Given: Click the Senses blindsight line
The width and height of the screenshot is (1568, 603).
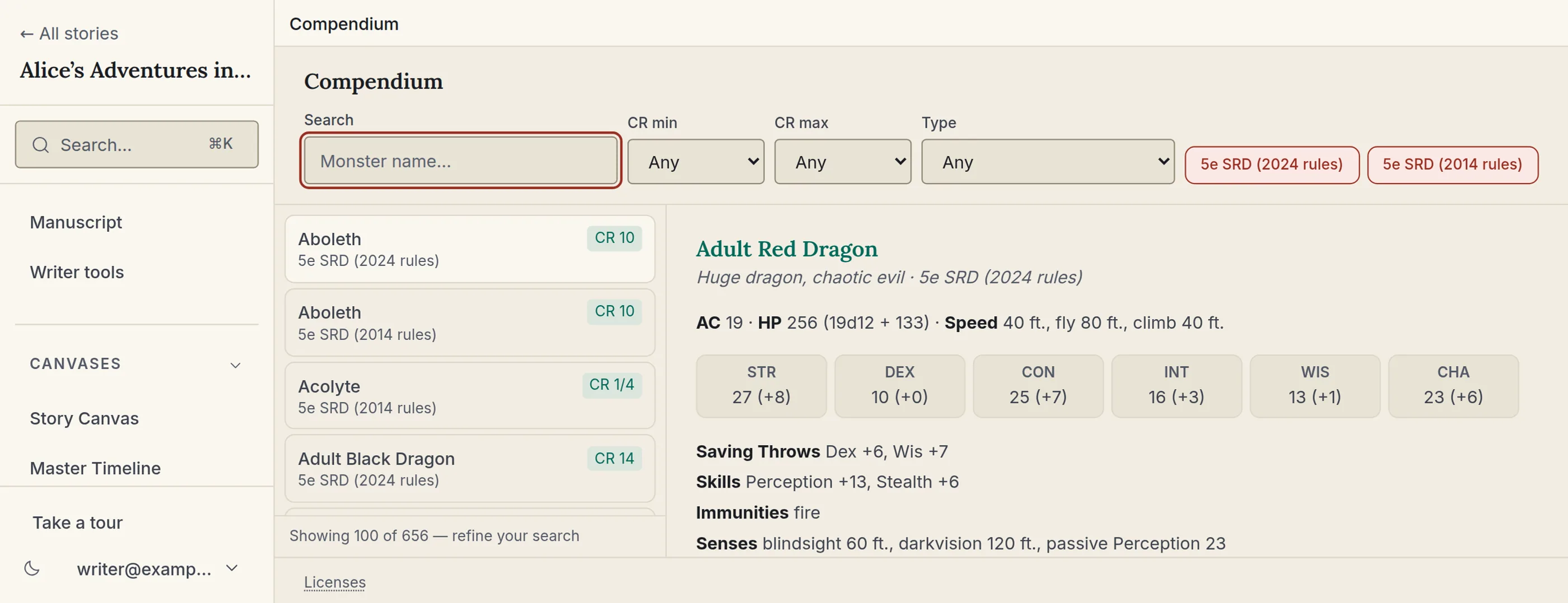Looking at the screenshot, I should 960,543.
